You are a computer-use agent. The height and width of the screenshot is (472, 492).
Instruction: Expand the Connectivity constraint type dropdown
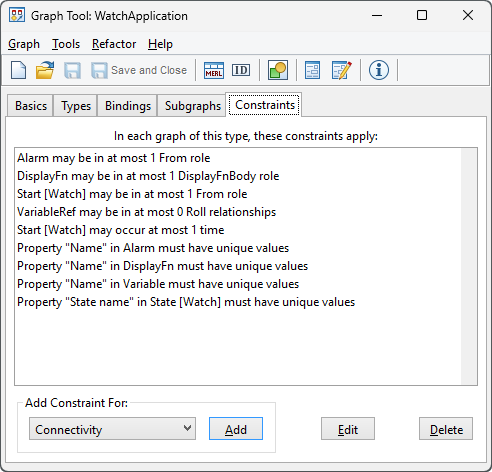point(112,429)
